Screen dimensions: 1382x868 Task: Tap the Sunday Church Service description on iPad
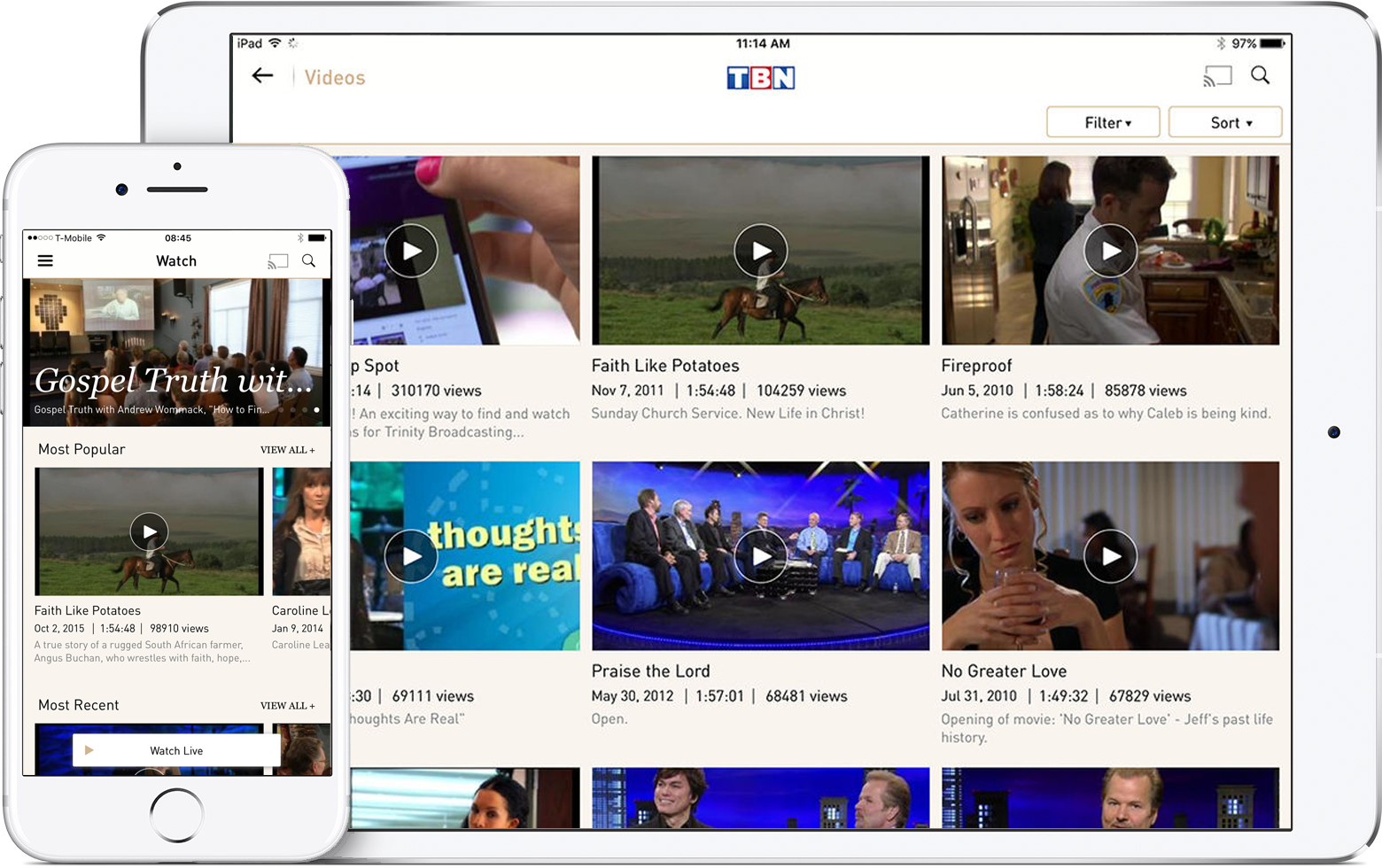click(x=727, y=413)
